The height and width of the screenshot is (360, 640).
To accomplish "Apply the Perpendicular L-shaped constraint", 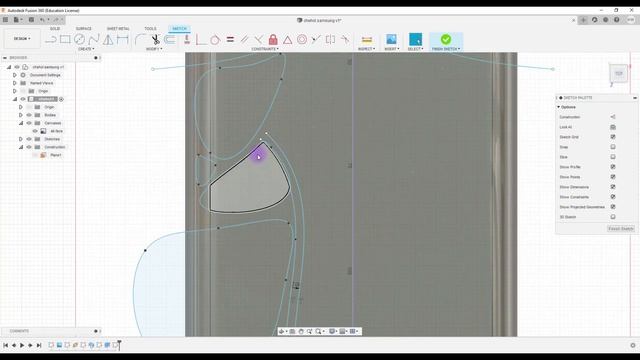I will tap(201, 40).
